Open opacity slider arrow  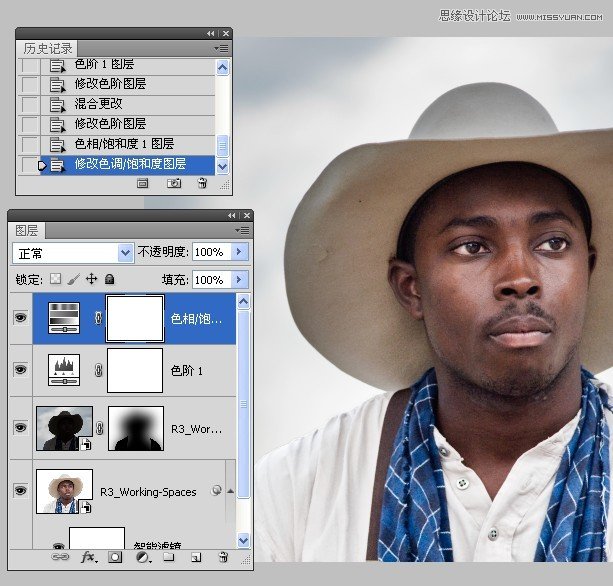(x=239, y=252)
